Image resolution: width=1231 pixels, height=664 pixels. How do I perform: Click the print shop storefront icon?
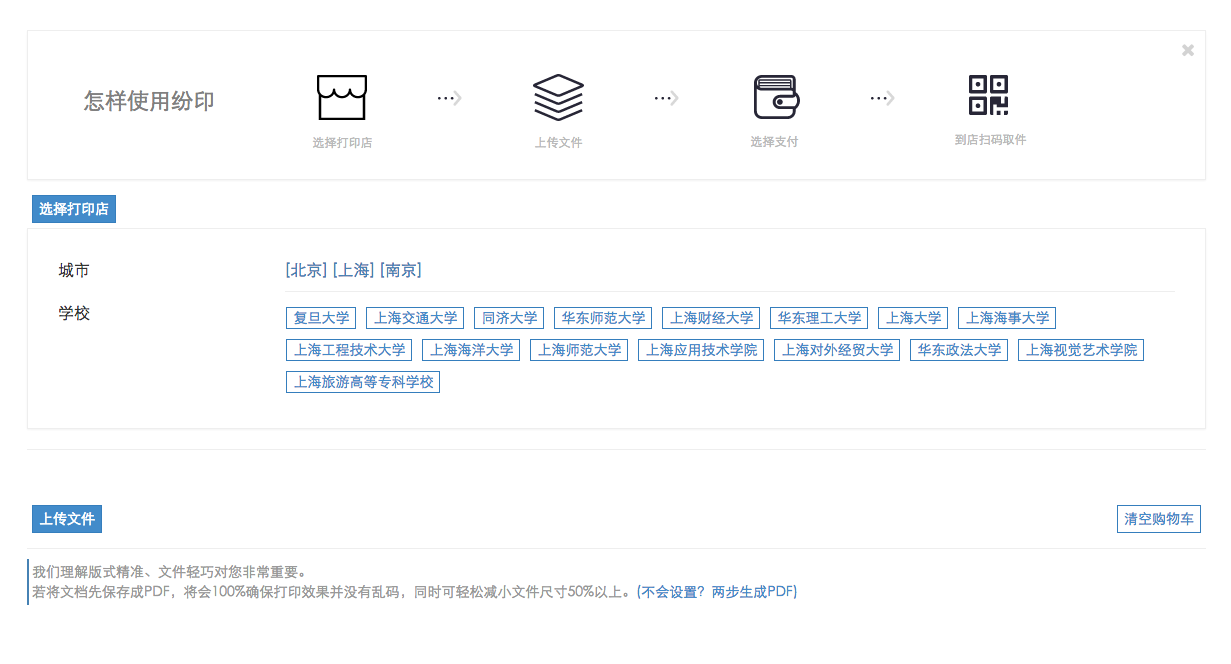pyautogui.click(x=342, y=98)
